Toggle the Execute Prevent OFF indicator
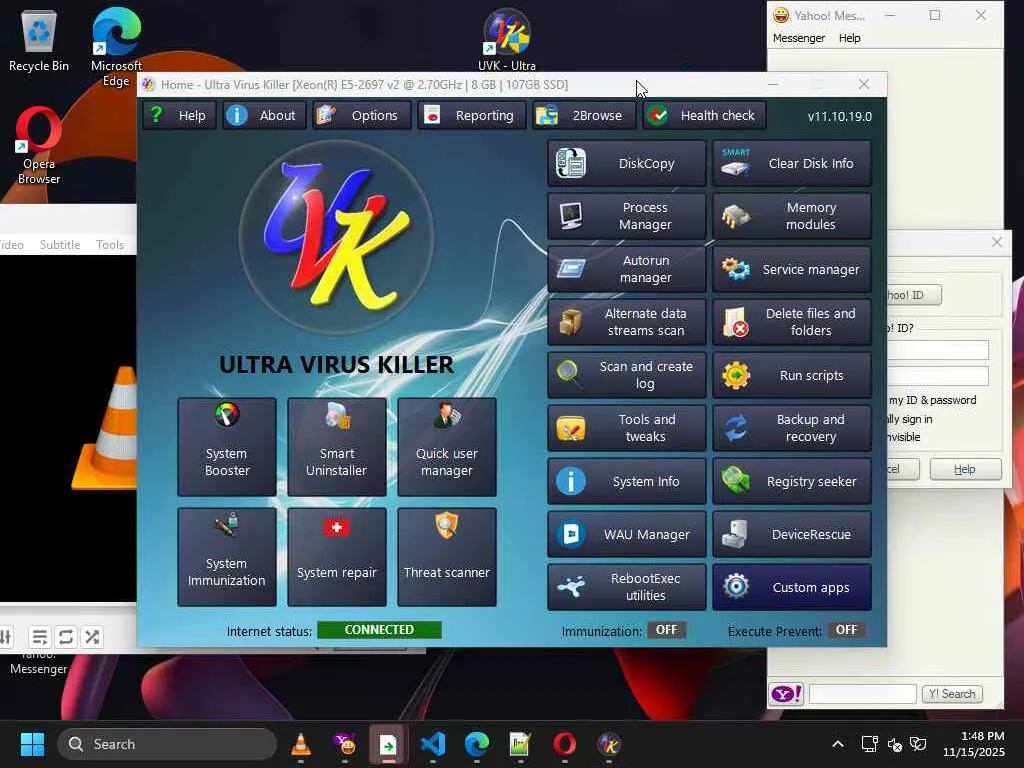 [x=846, y=630]
